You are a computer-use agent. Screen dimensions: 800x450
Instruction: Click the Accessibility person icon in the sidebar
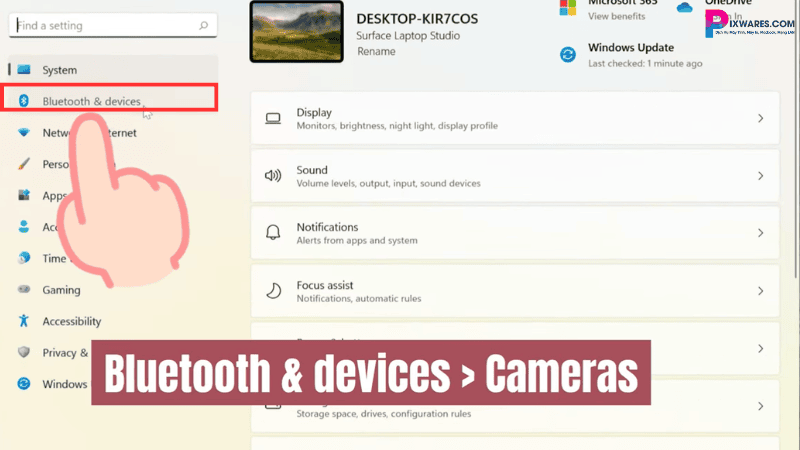pos(24,321)
